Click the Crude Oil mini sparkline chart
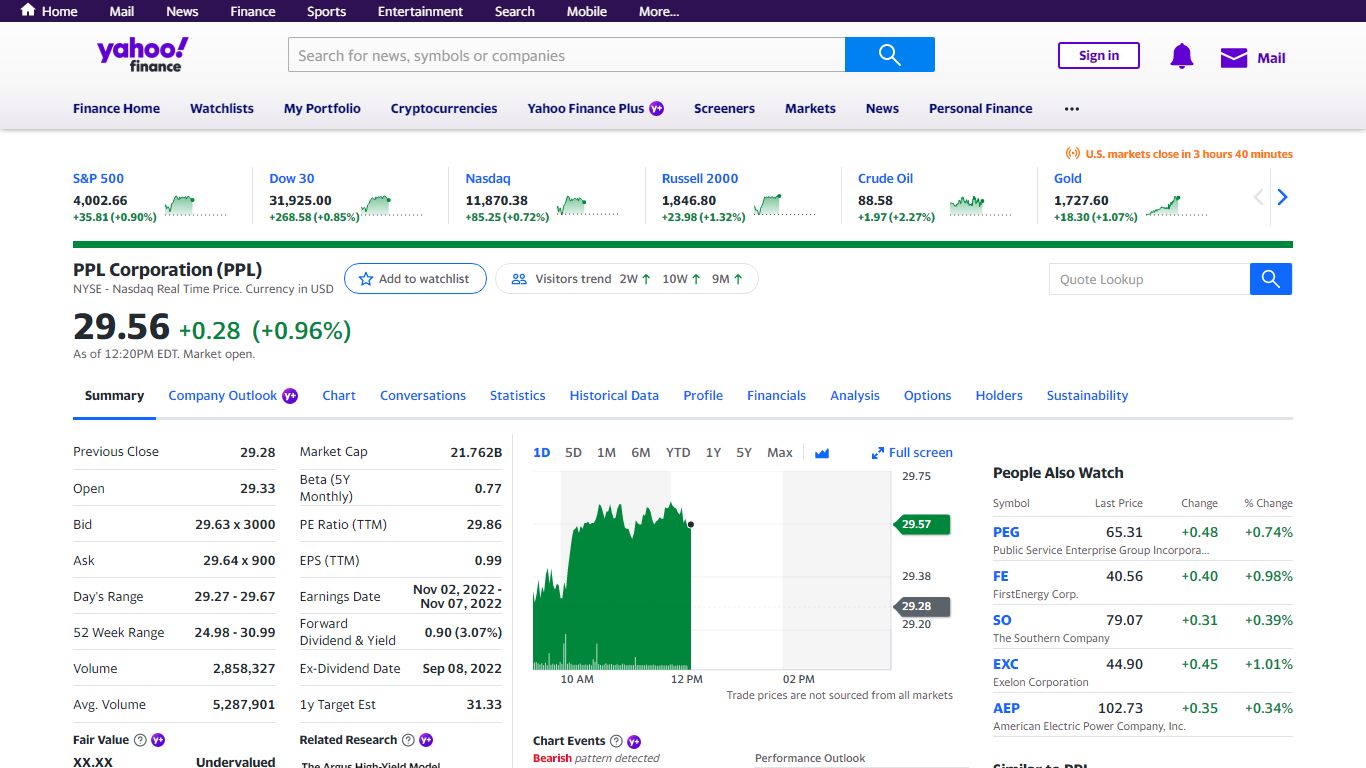The width and height of the screenshot is (1366, 768). click(x=980, y=206)
